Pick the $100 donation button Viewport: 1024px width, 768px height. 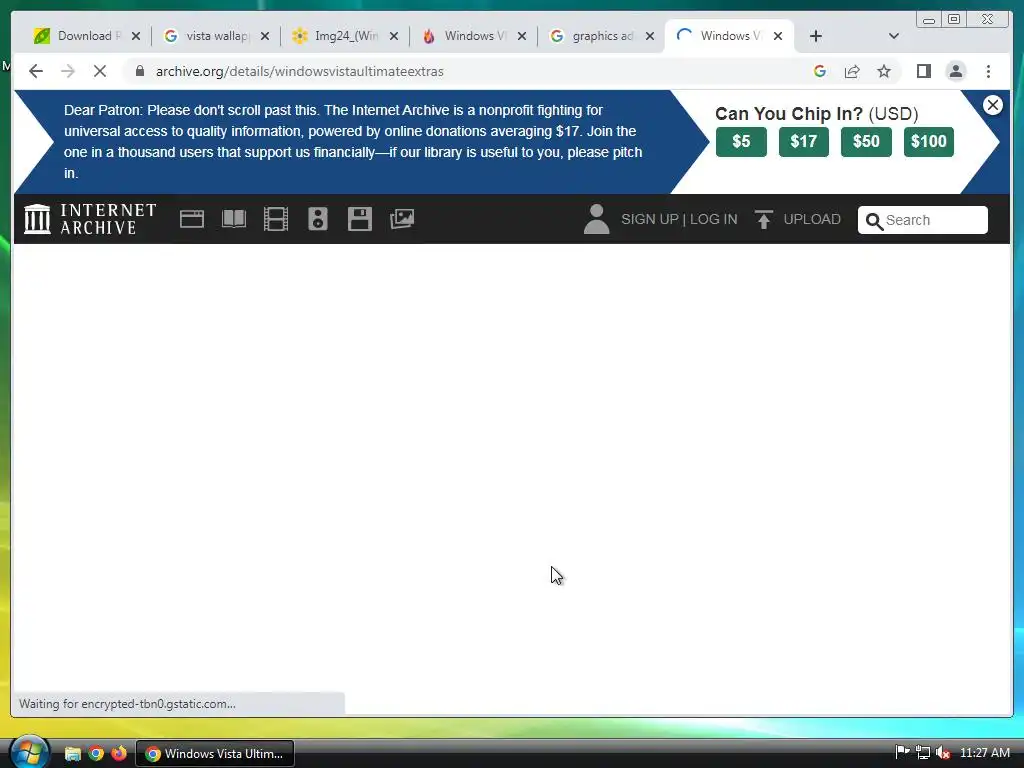[x=929, y=142]
